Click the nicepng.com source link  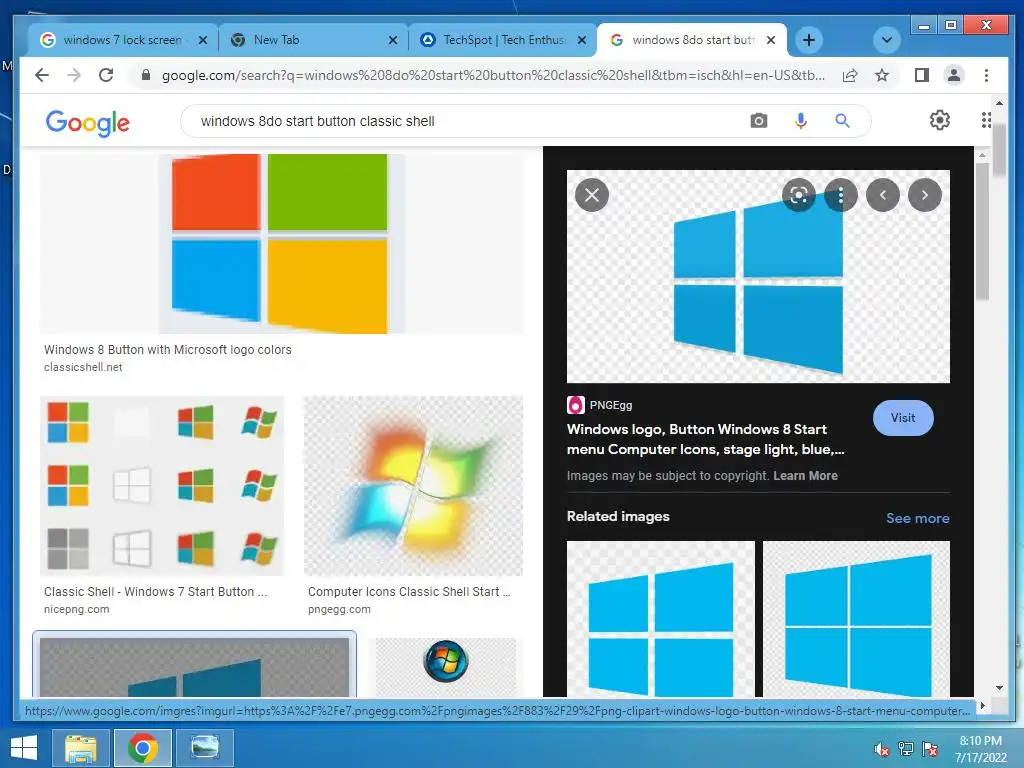click(76, 609)
